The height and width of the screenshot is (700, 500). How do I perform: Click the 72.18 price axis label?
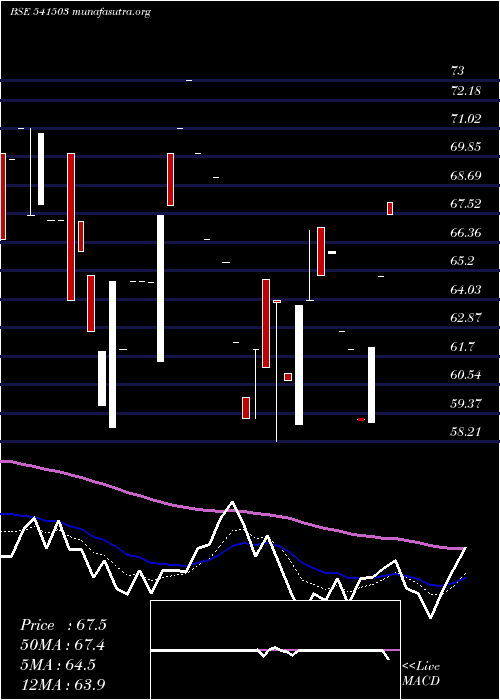tap(466, 91)
